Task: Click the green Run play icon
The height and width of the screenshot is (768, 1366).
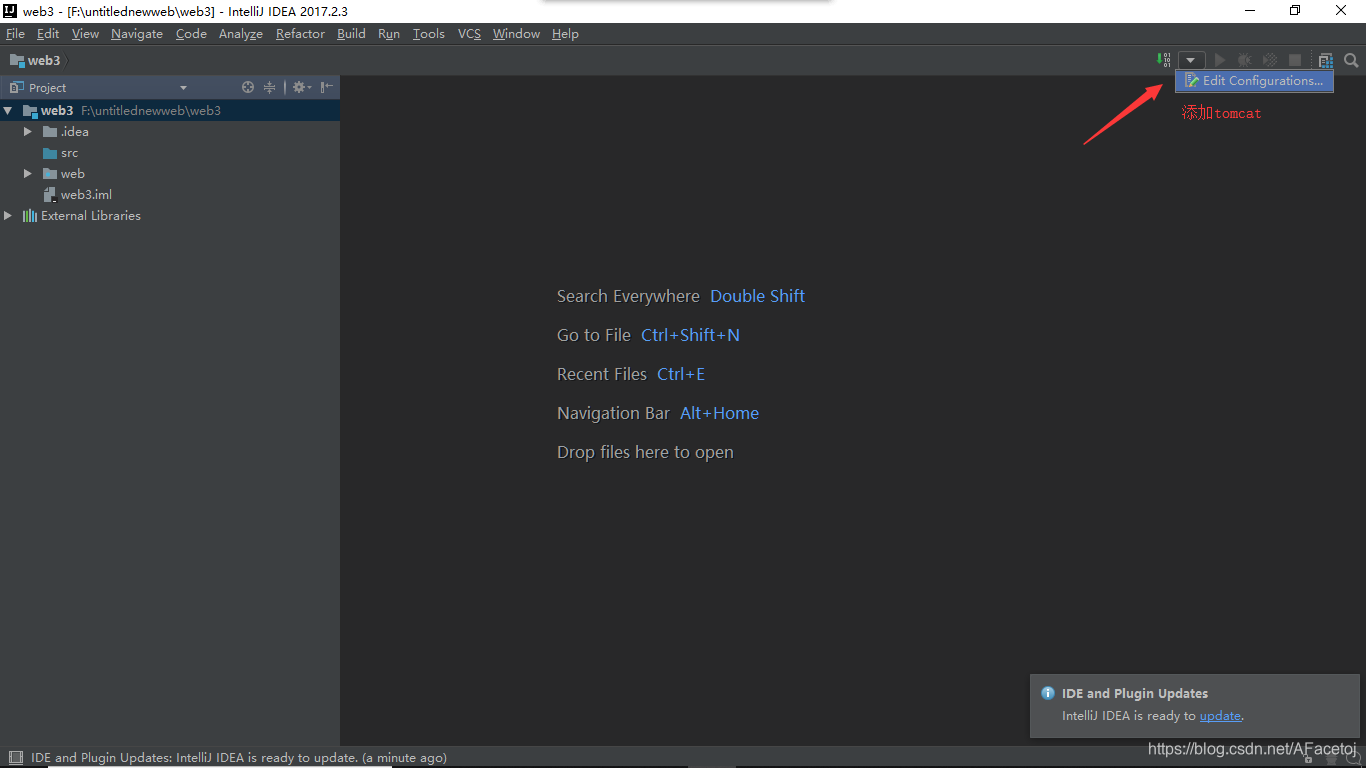Action: point(1220,61)
